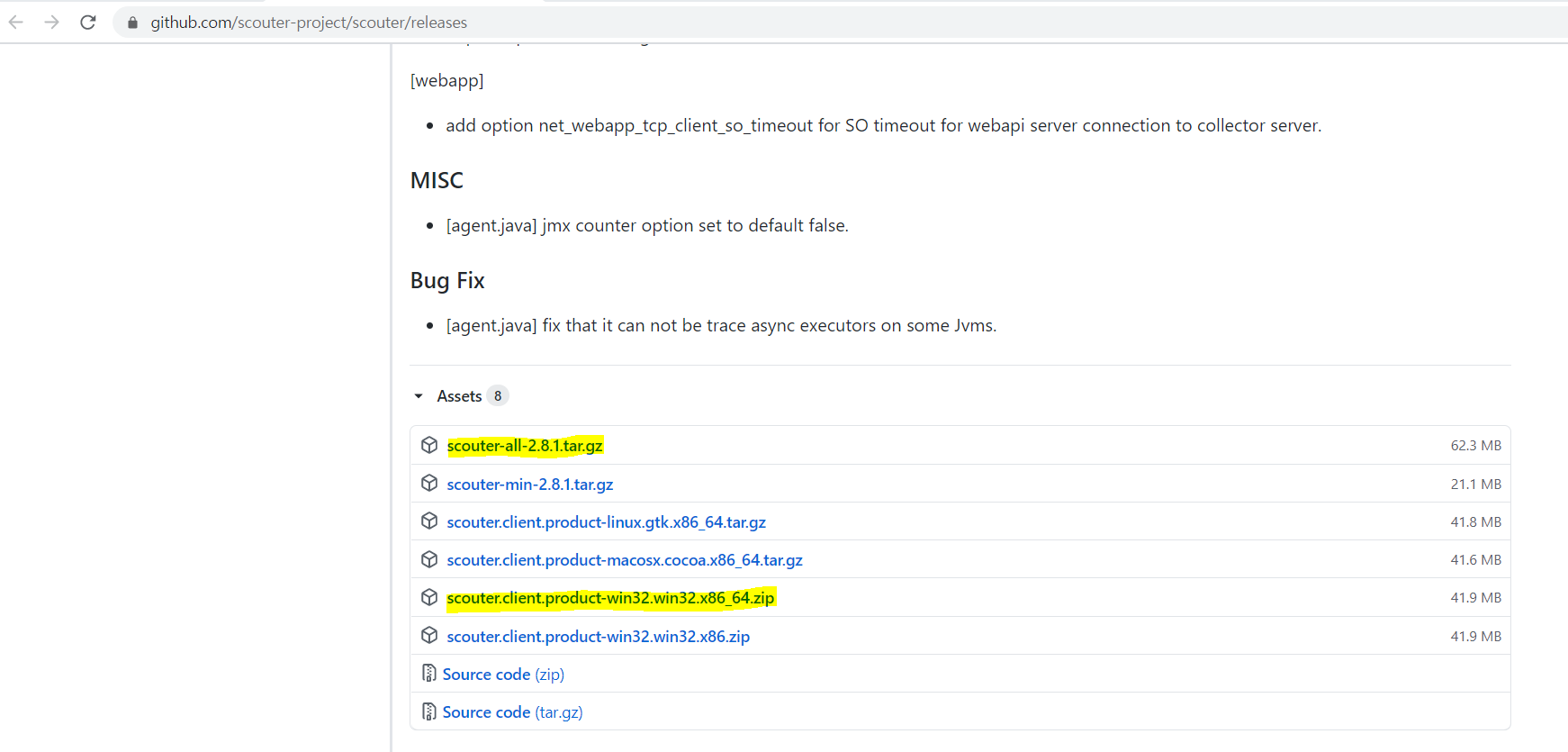Select the 62.3 MB file size text
The height and width of the screenshot is (752, 1568).
[1475, 446]
